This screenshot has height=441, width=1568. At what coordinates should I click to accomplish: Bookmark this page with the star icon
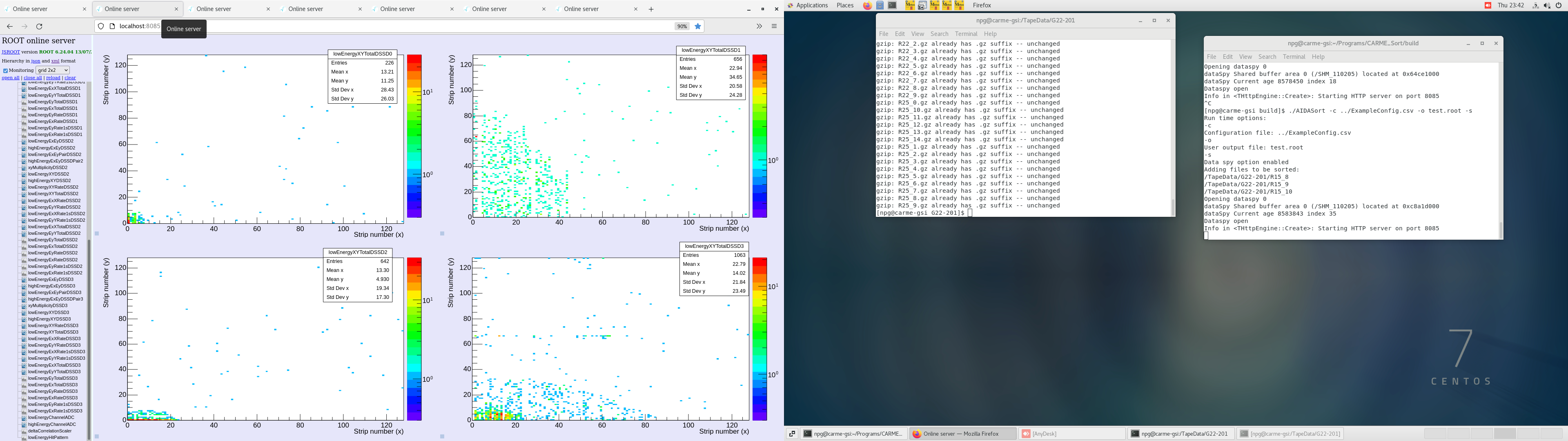[x=698, y=26]
